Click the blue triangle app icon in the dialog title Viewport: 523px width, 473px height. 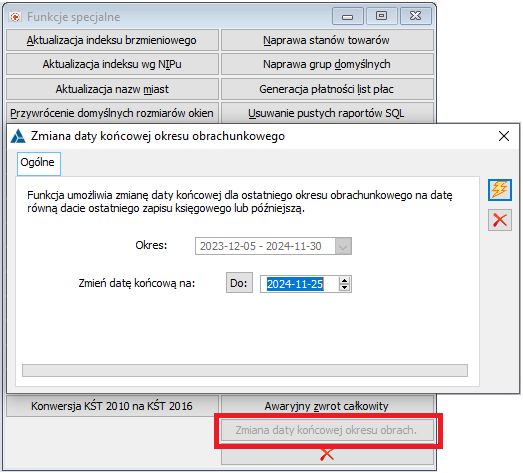[18, 136]
